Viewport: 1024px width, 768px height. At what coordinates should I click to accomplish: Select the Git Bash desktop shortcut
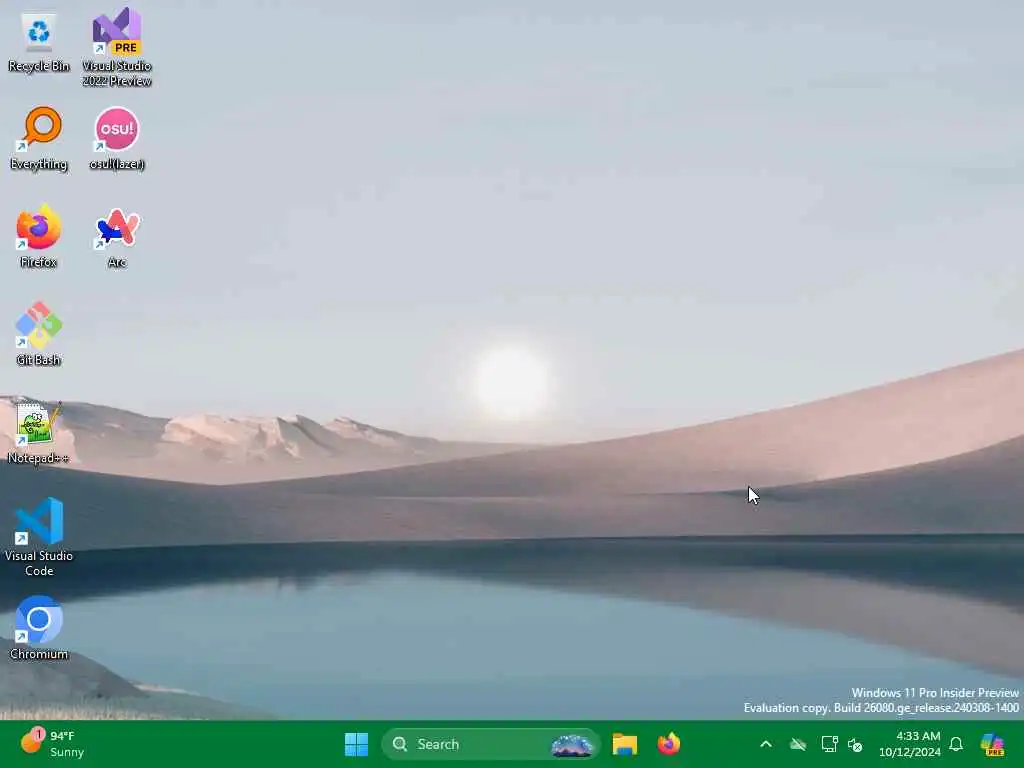39,334
